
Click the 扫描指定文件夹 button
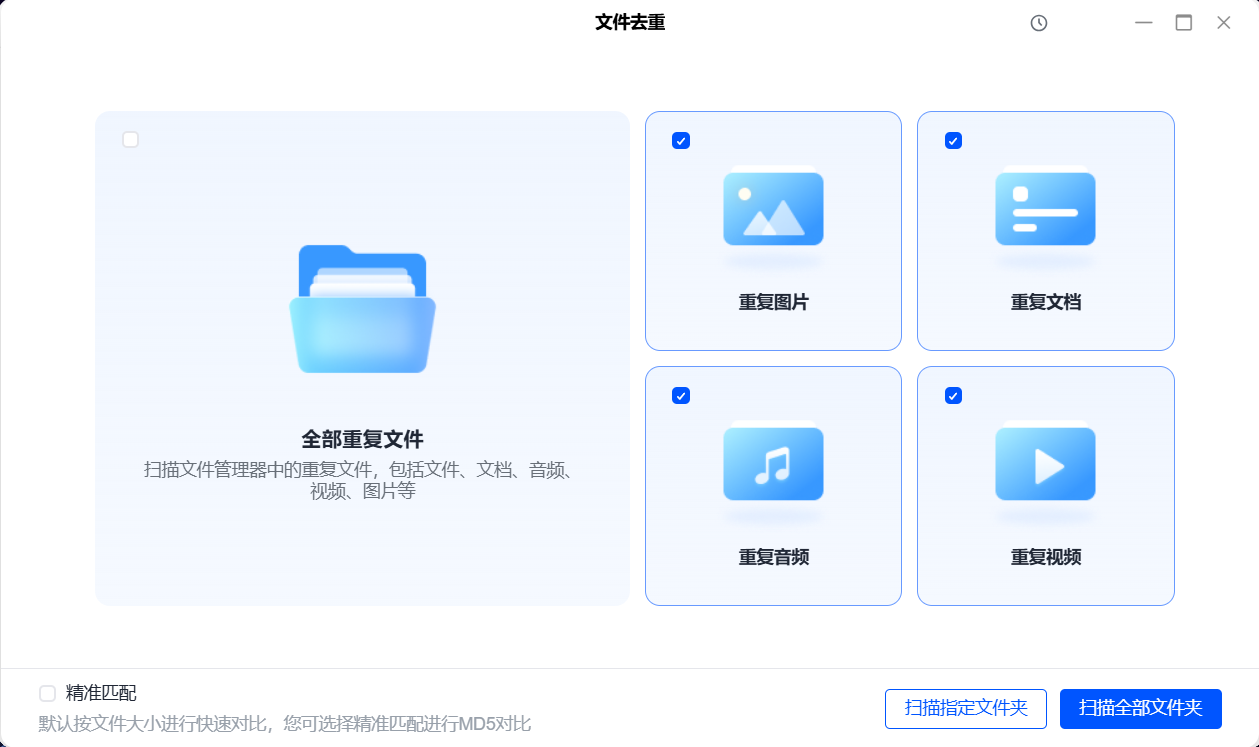tap(966, 709)
